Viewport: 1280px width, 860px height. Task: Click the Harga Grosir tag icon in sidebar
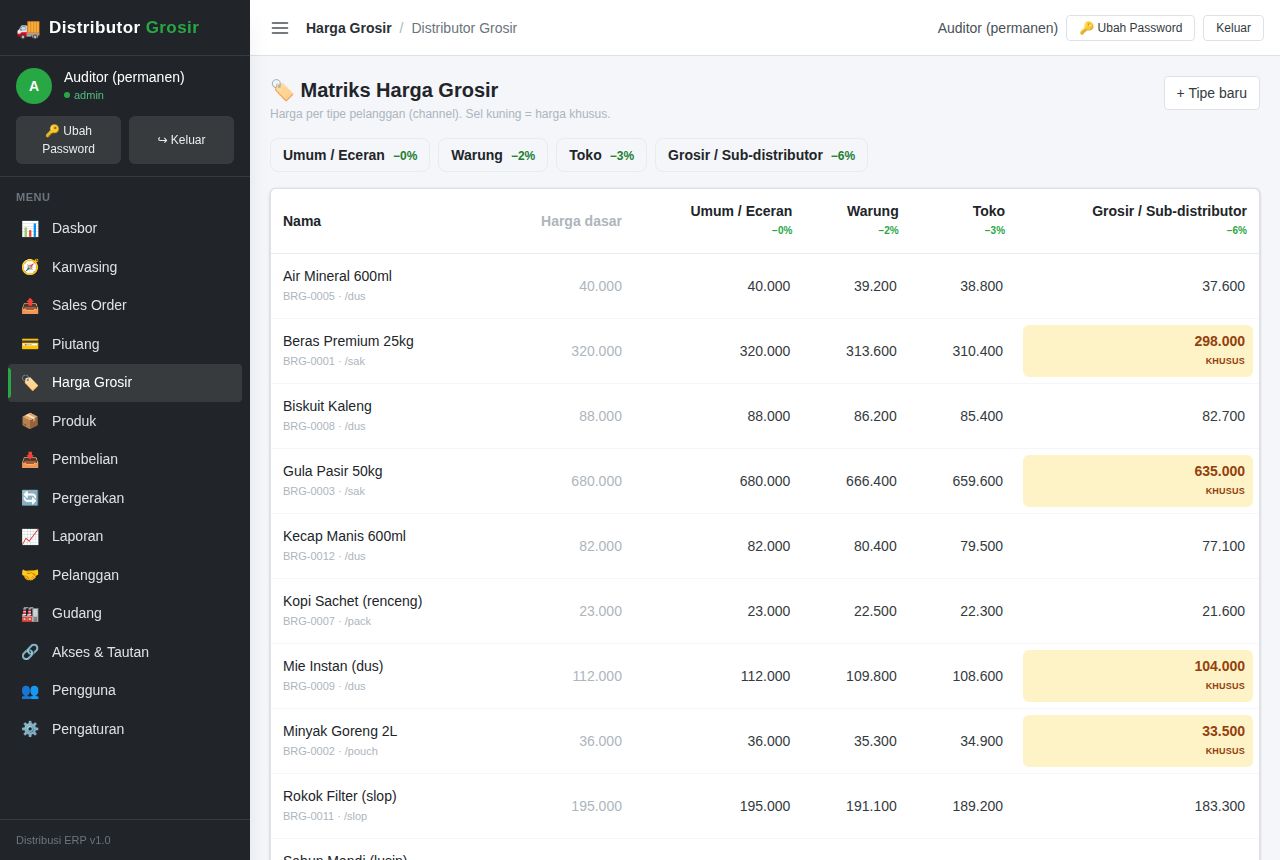pos(30,382)
